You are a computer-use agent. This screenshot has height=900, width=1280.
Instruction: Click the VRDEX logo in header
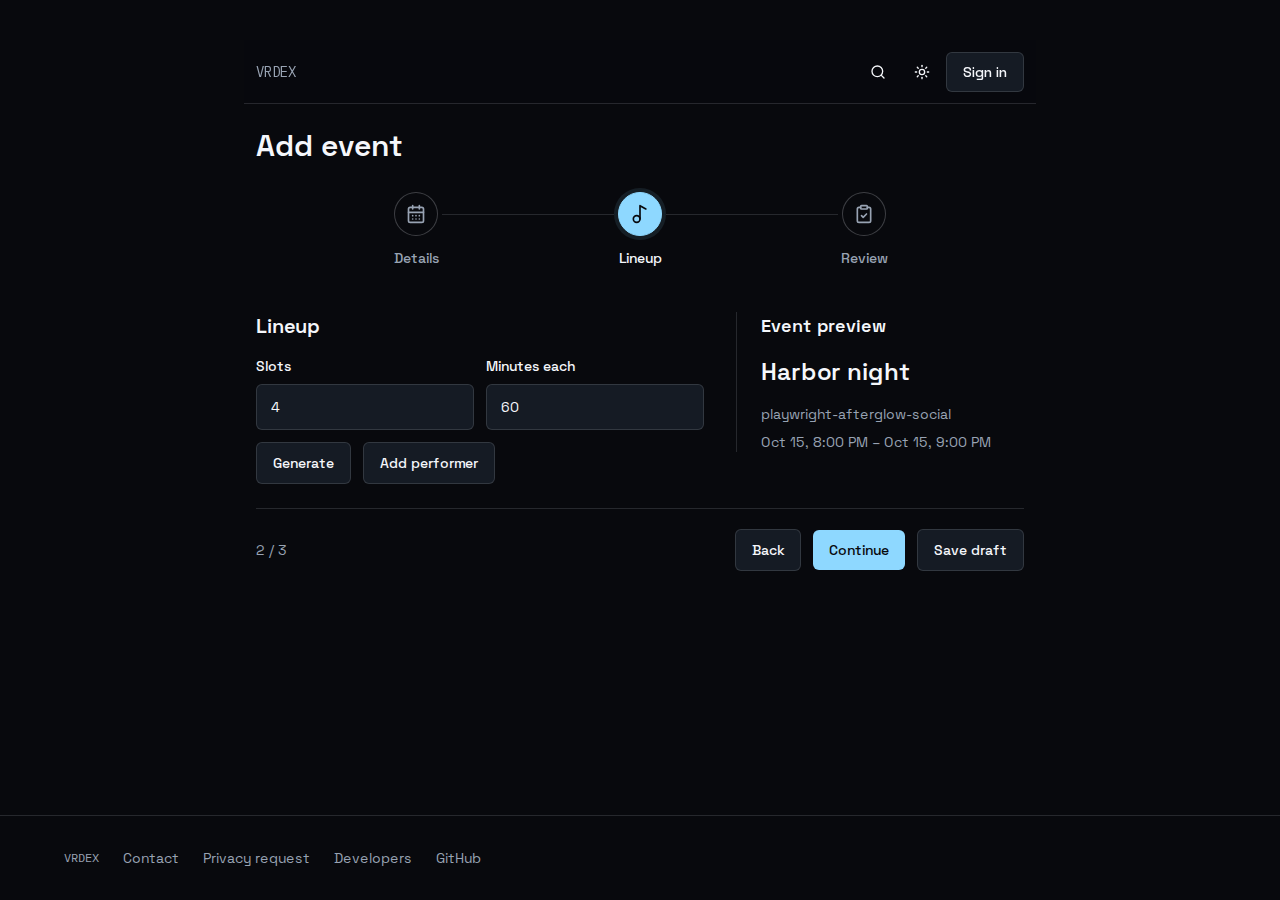click(276, 72)
